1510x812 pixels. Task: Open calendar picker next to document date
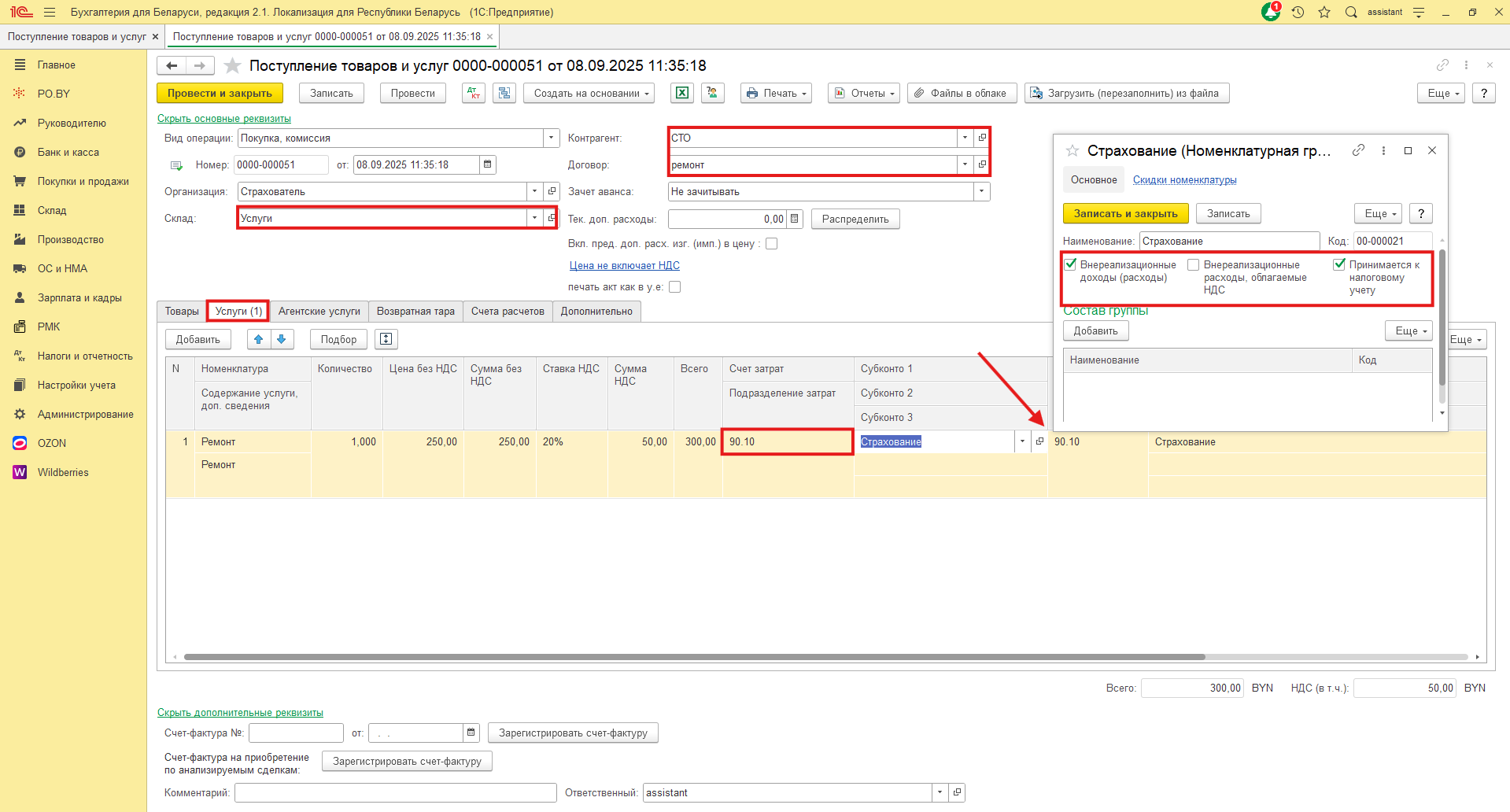[488, 164]
